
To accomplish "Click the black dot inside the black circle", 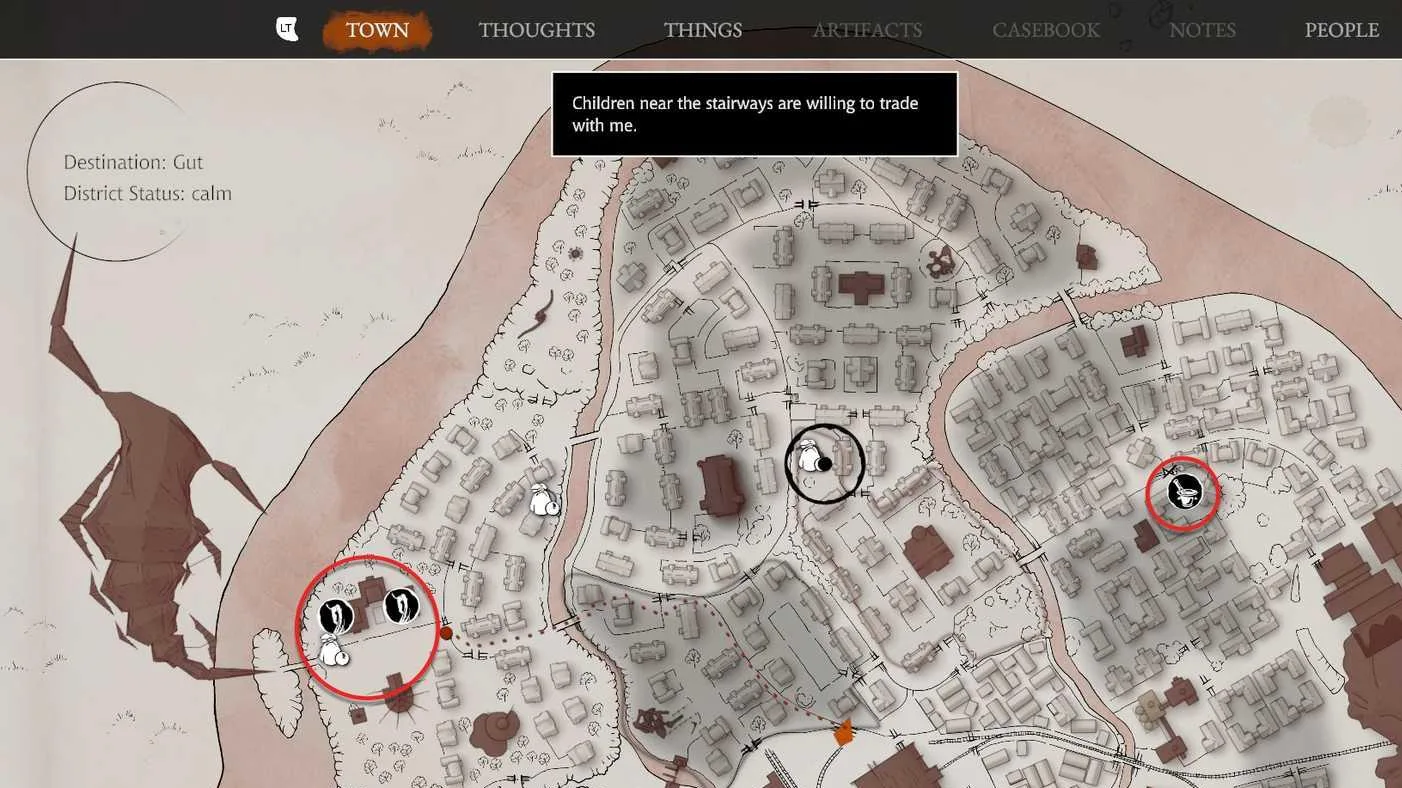I will [x=824, y=464].
